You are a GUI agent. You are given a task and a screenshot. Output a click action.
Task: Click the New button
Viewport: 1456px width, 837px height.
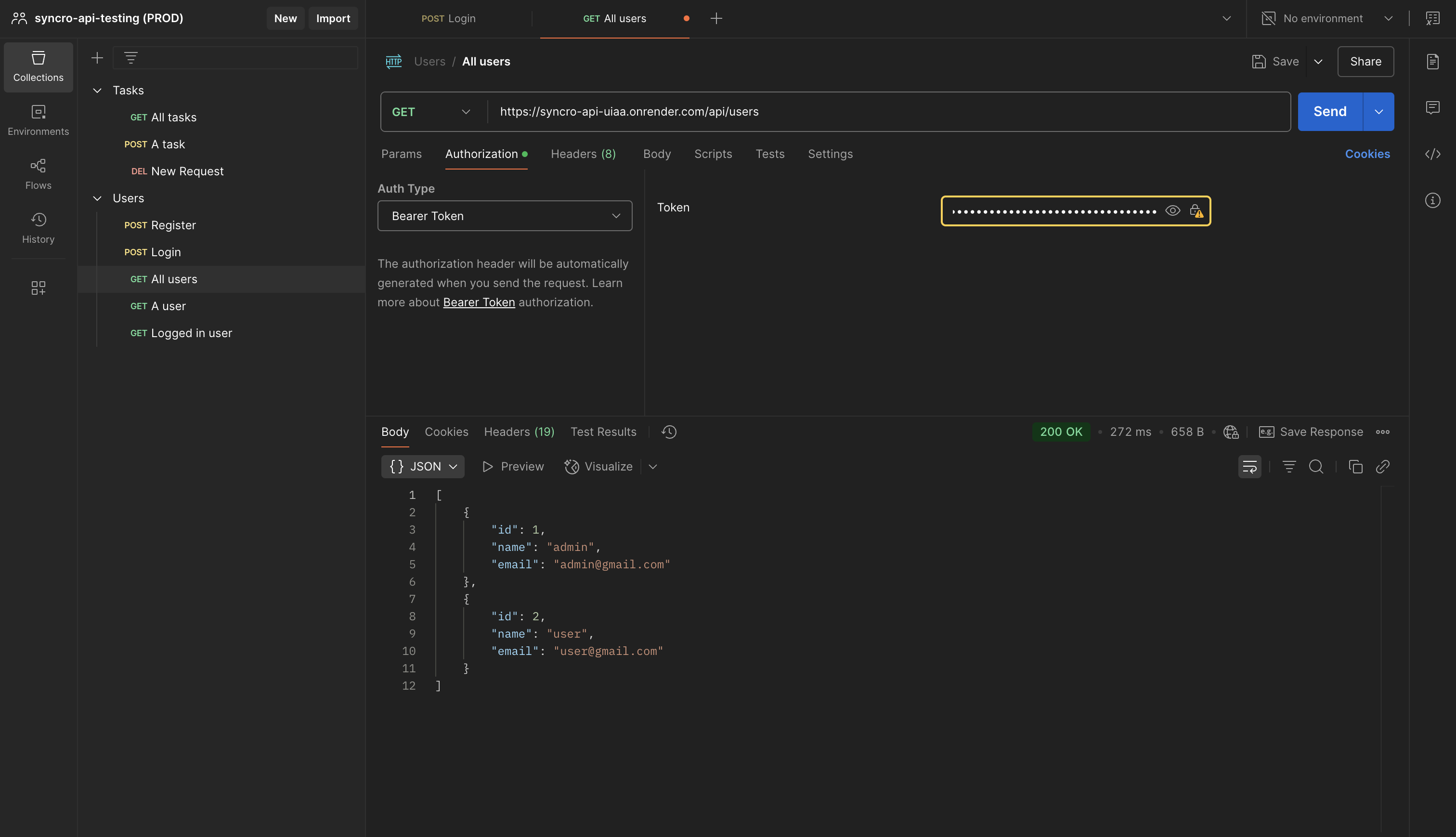pos(285,18)
